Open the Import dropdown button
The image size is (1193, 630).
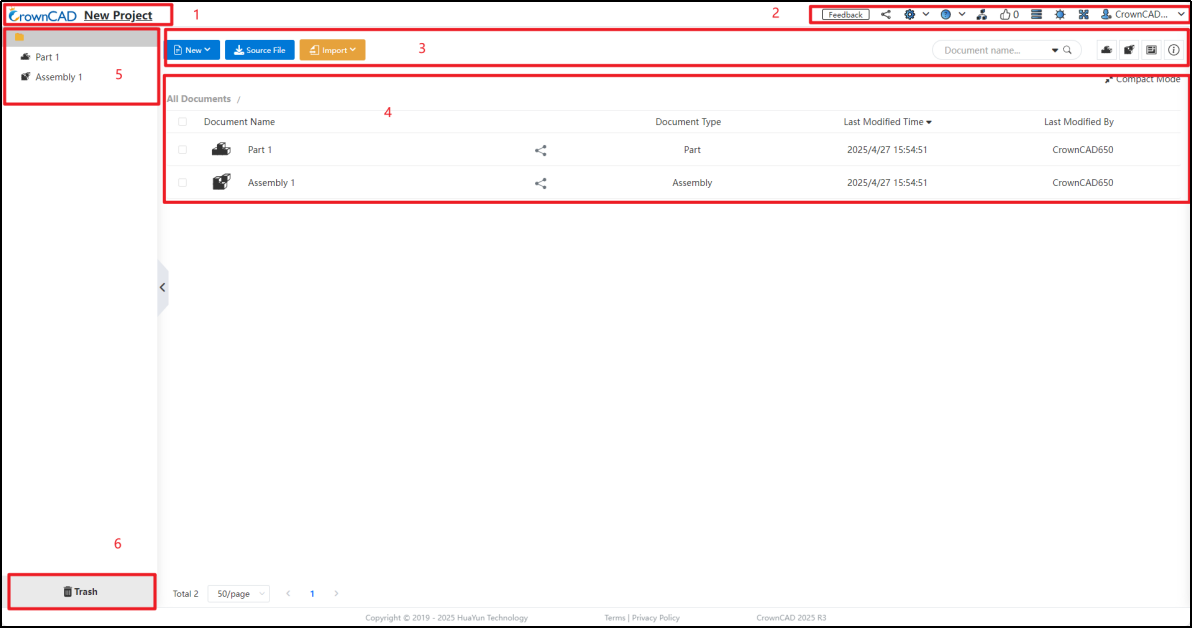(x=332, y=50)
